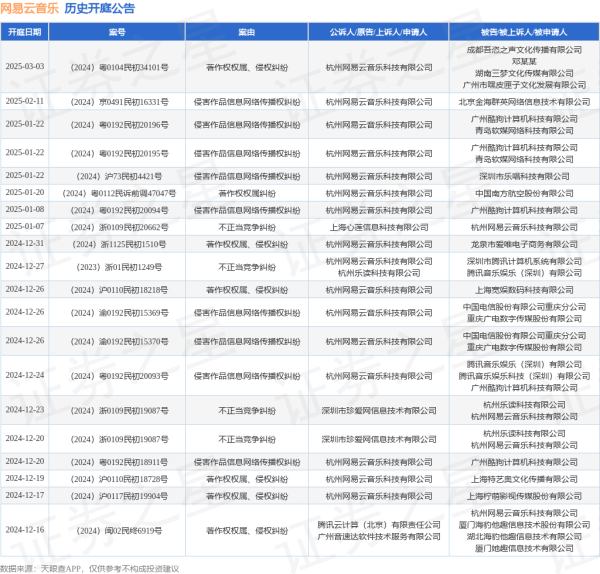
Task: Click case number 粤0104民初34101号
Action: tap(119, 67)
